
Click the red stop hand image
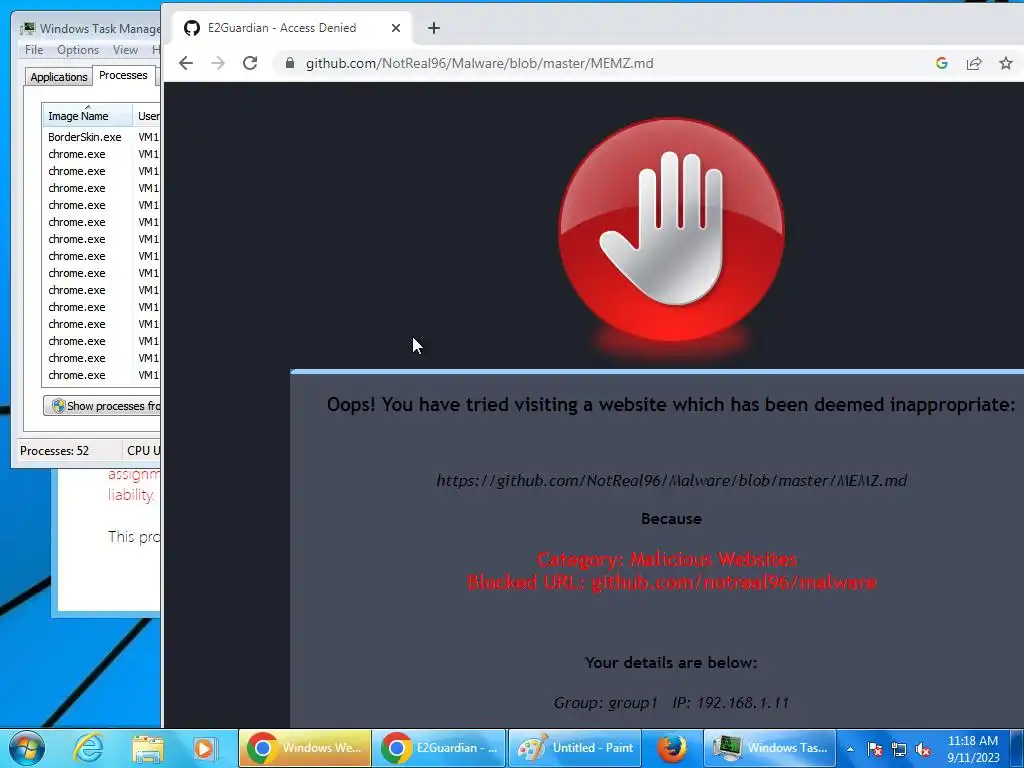click(671, 230)
